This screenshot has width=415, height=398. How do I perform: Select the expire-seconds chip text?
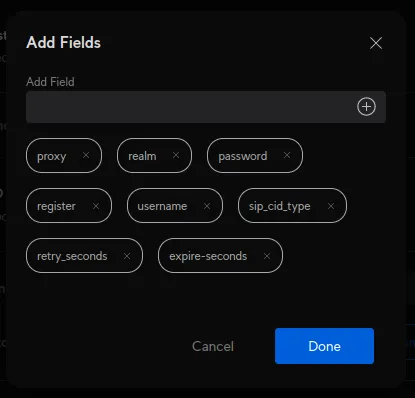coord(208,256)
